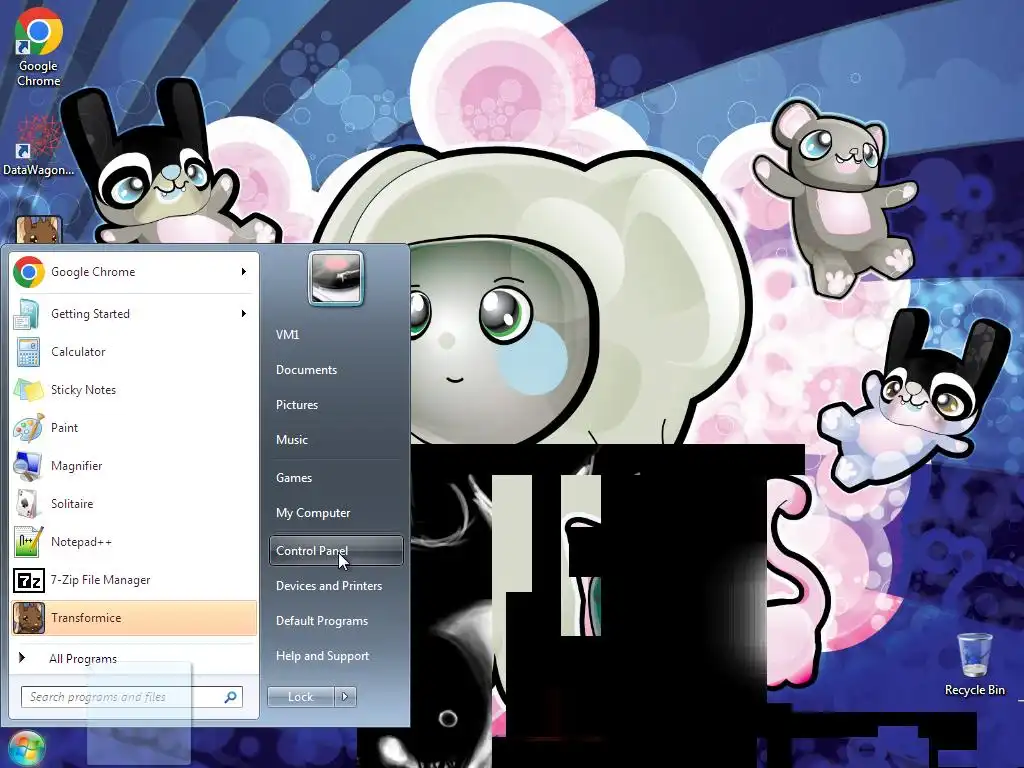Open Pictures library
This screenshot has height=768, width=1024.
click(296, 405)
